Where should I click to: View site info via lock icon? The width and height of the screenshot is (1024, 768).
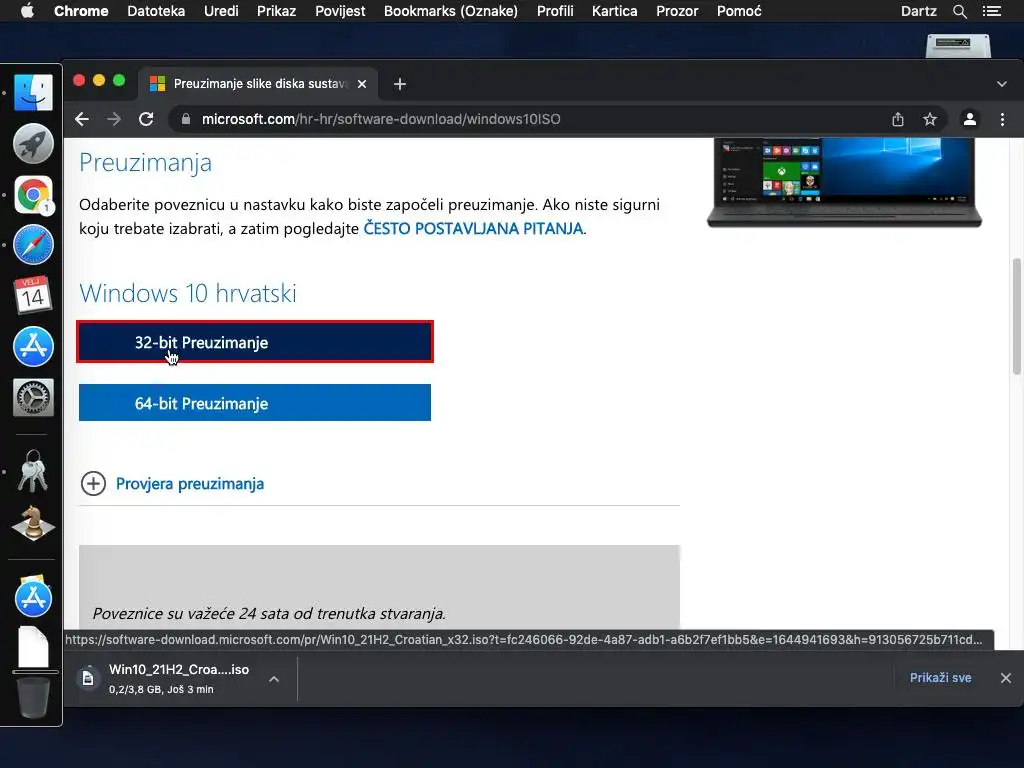186,120
